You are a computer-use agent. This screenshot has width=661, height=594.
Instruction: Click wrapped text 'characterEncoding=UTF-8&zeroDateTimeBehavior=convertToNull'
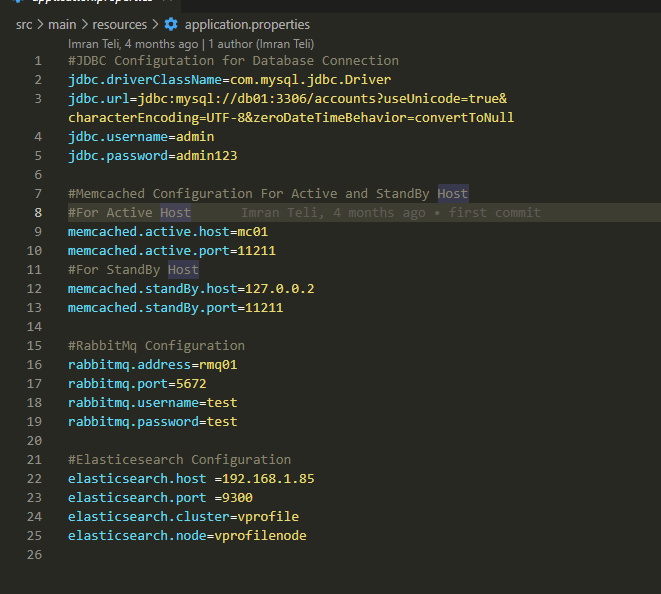click(291, 118)
